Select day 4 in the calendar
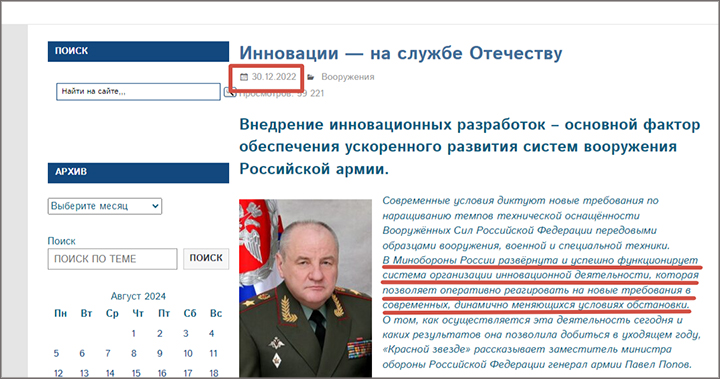Viewport: 720px width, 379px height. coord(211,334)
